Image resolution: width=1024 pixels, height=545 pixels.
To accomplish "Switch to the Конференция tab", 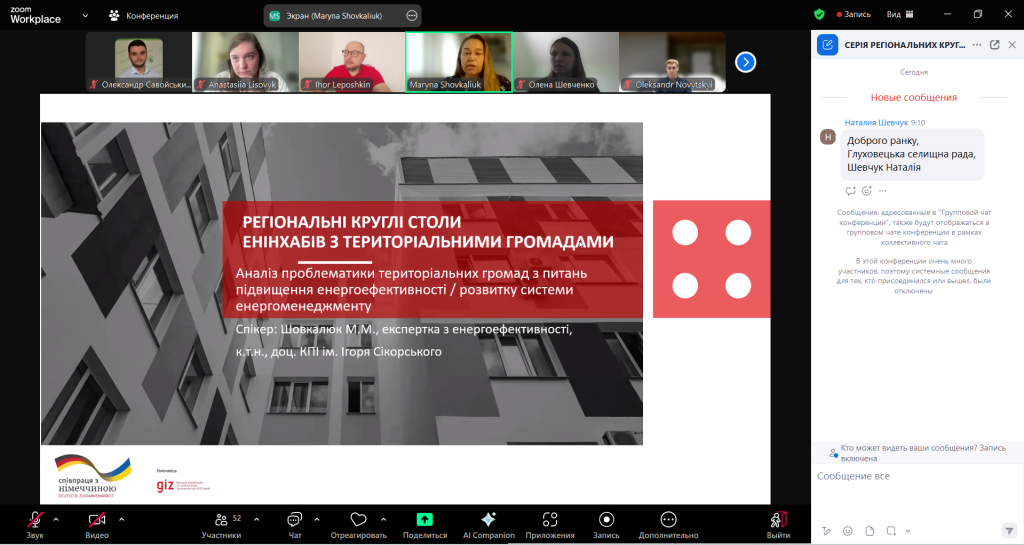I will [143, 15].
